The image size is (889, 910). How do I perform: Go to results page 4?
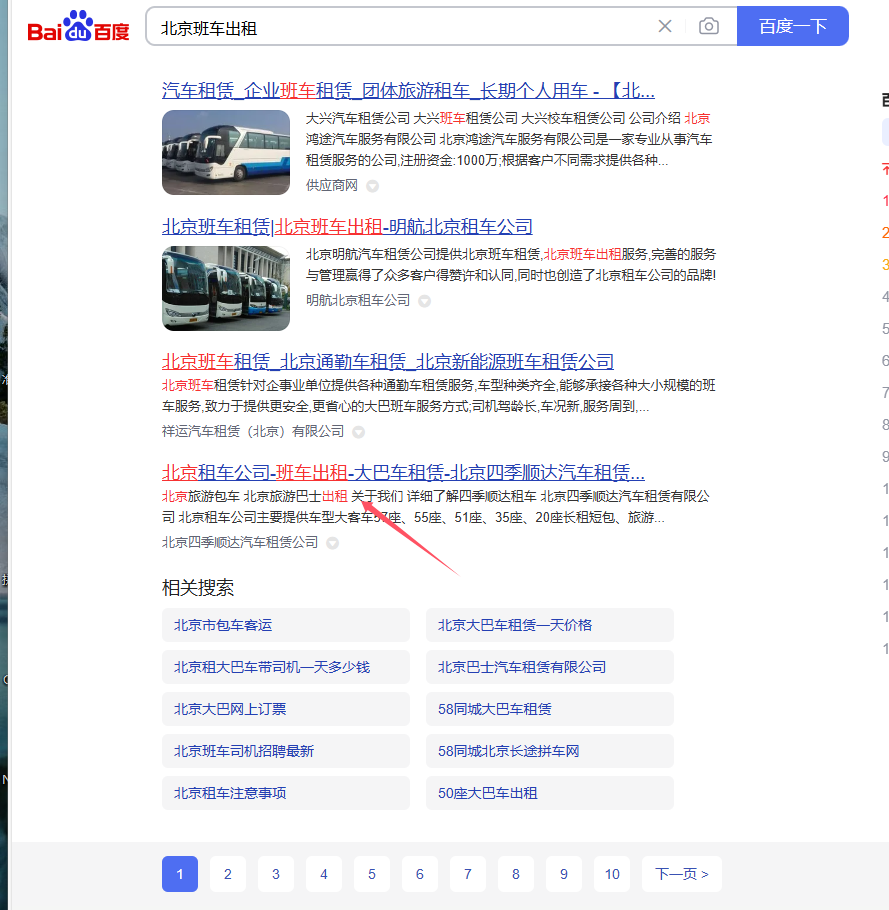(324, 874)
